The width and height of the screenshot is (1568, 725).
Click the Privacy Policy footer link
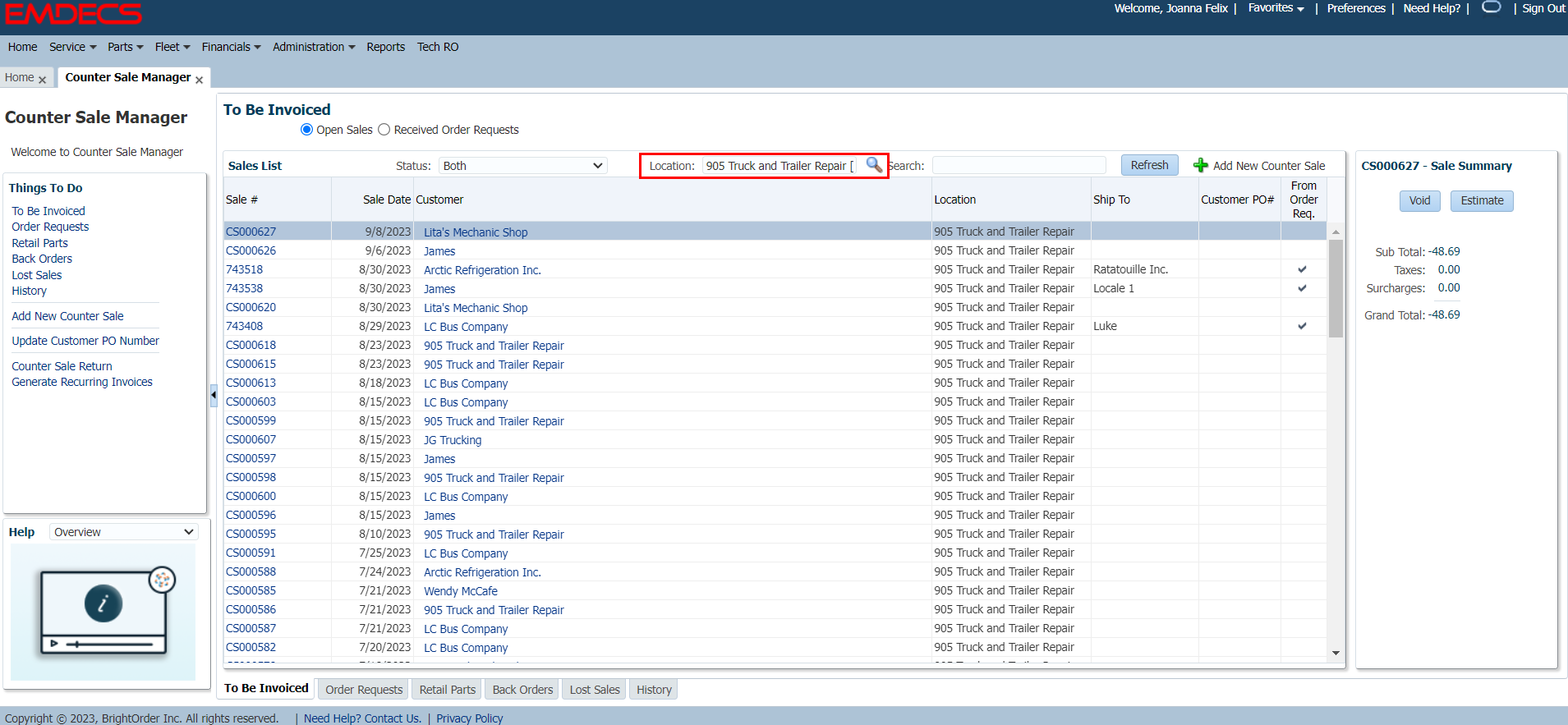(x=469, y=718)
